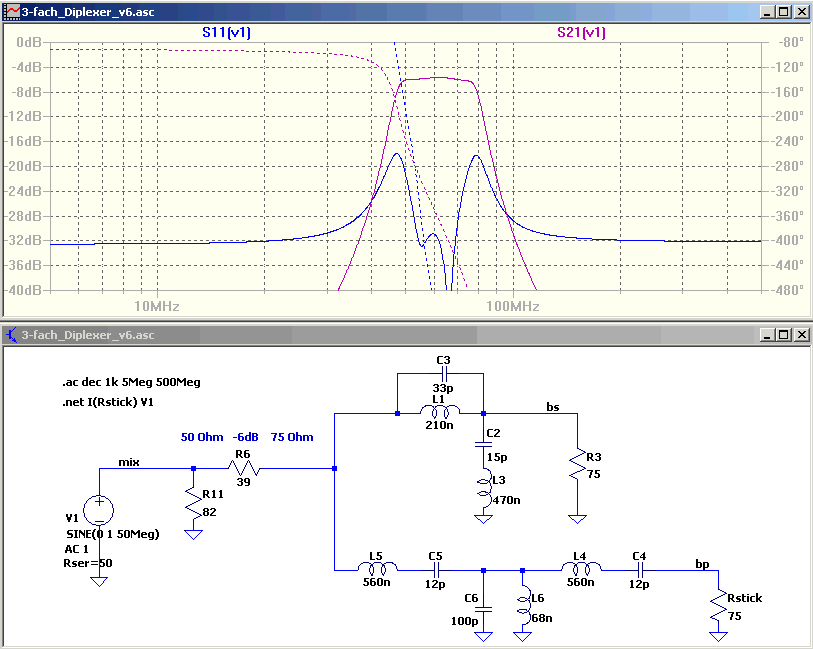Click ground symbol under Rstick
The image size is (813, 649).
tap(719, 637)
